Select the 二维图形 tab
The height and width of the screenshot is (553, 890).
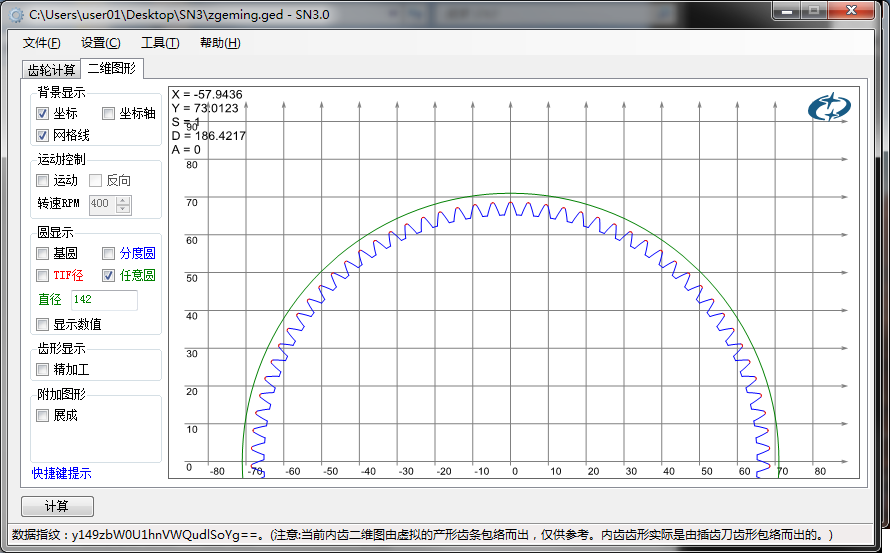pos(112,68)
